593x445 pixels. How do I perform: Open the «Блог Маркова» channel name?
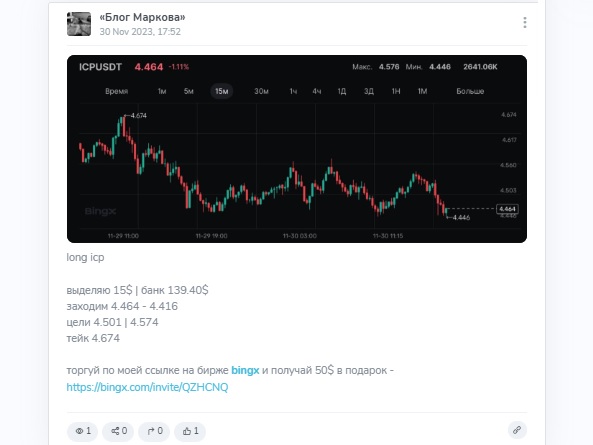pyautogui.click(x=142, y=17)
